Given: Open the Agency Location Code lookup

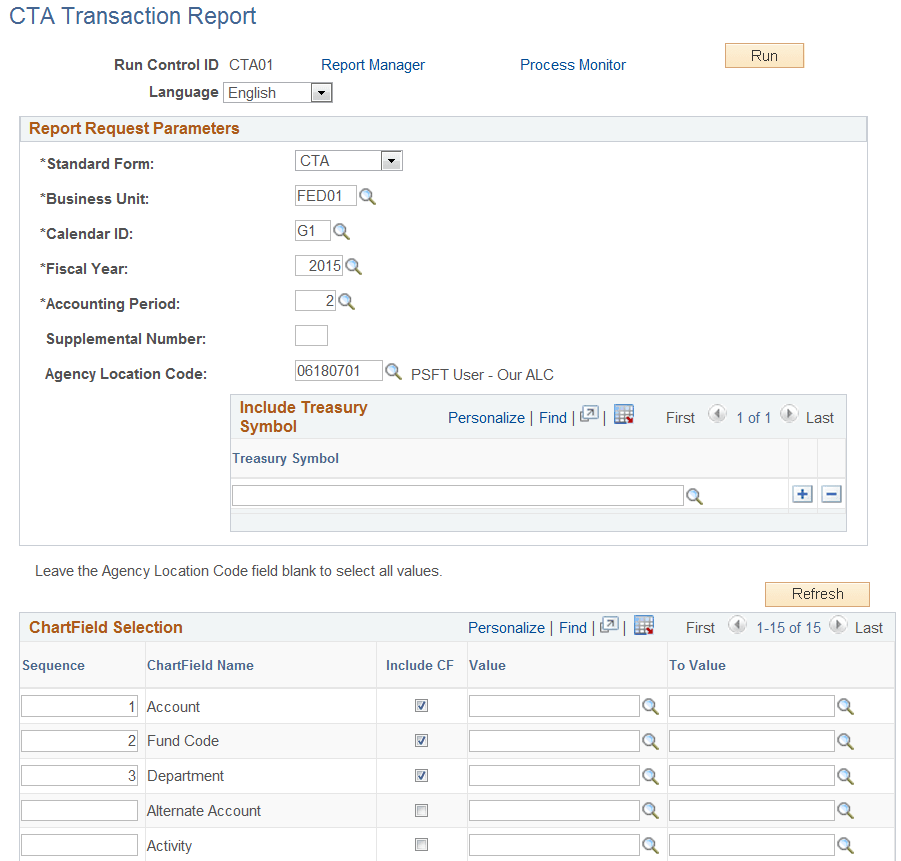Looking at the screenshot, I should click(393, 370).
